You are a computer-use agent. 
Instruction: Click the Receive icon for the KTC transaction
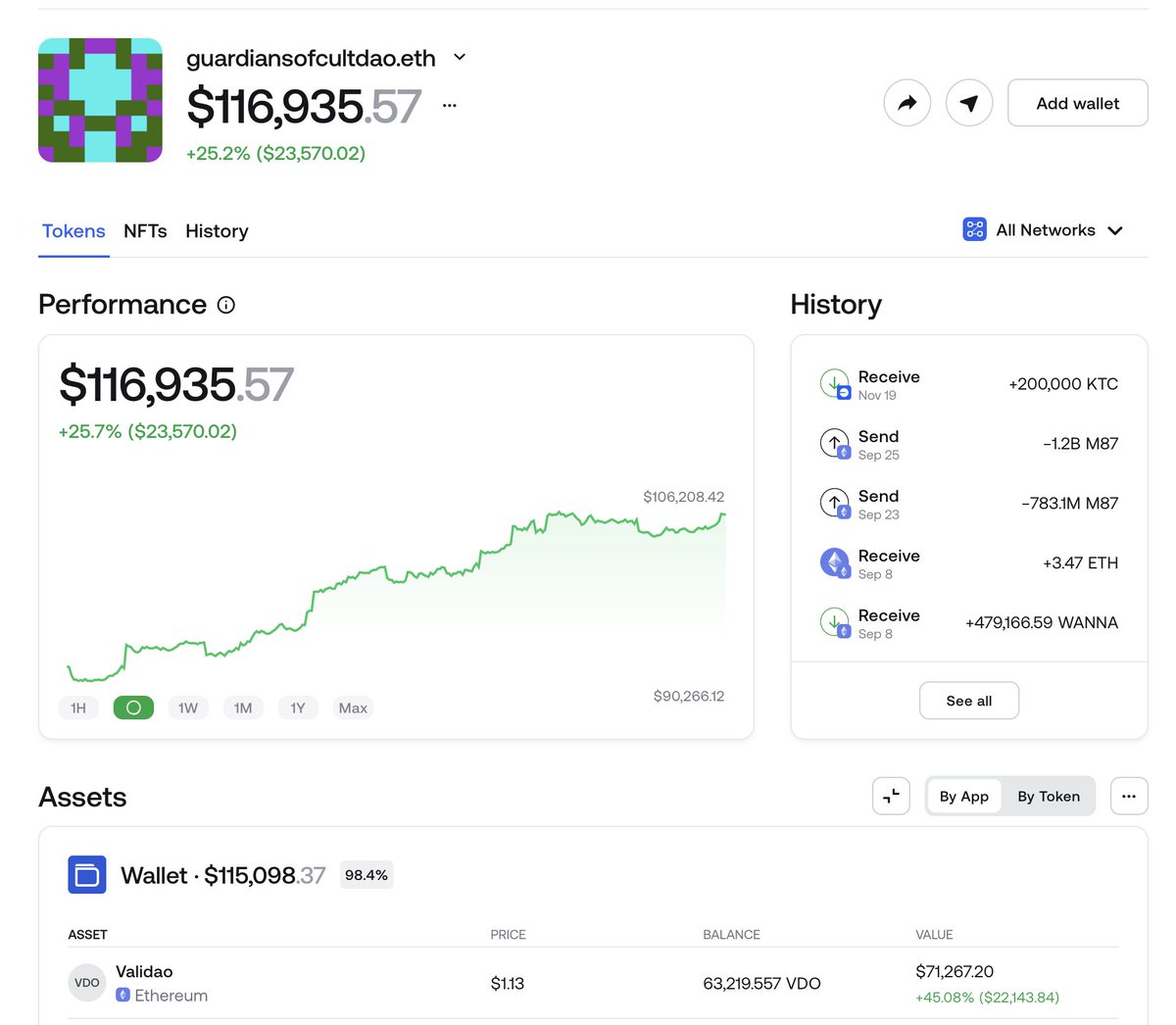click(x=834, y=384)
